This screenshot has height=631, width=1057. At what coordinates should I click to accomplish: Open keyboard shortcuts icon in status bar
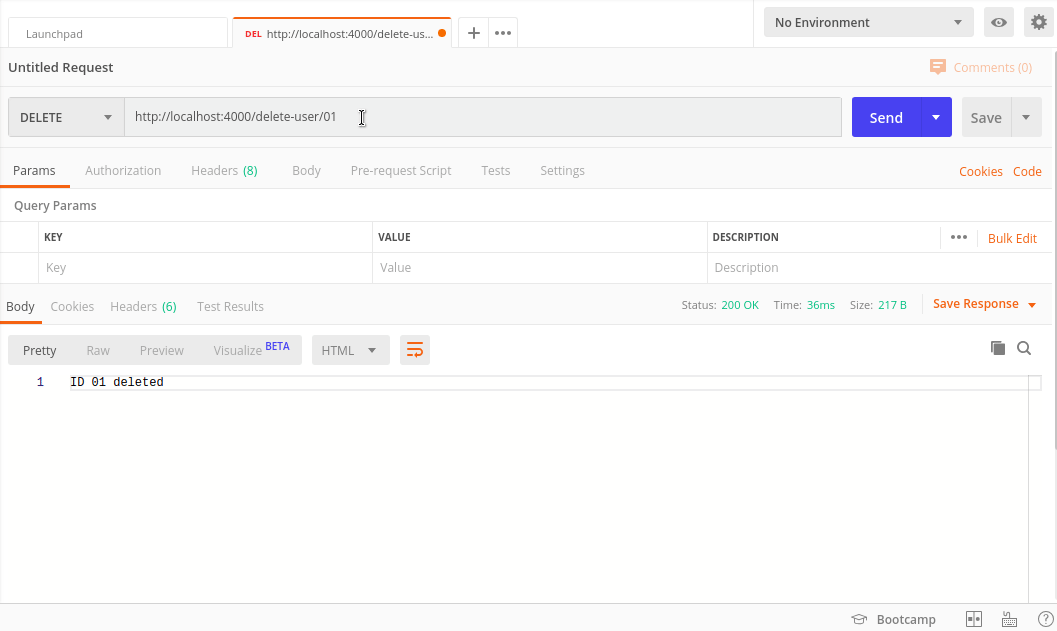pos(1009,619)
